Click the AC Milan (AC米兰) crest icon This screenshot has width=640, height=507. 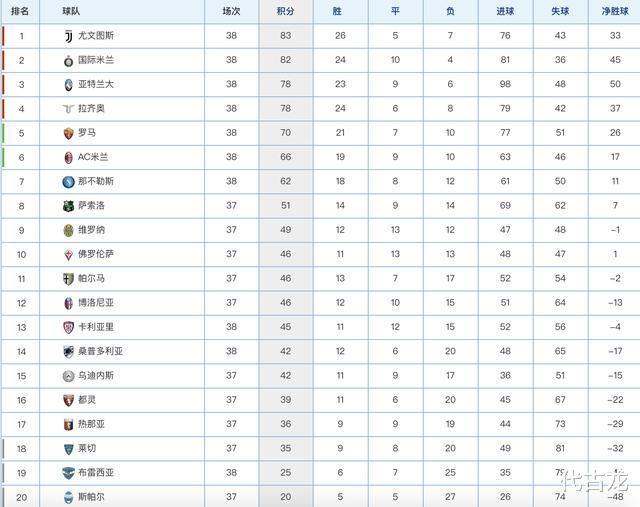(68, 157)
